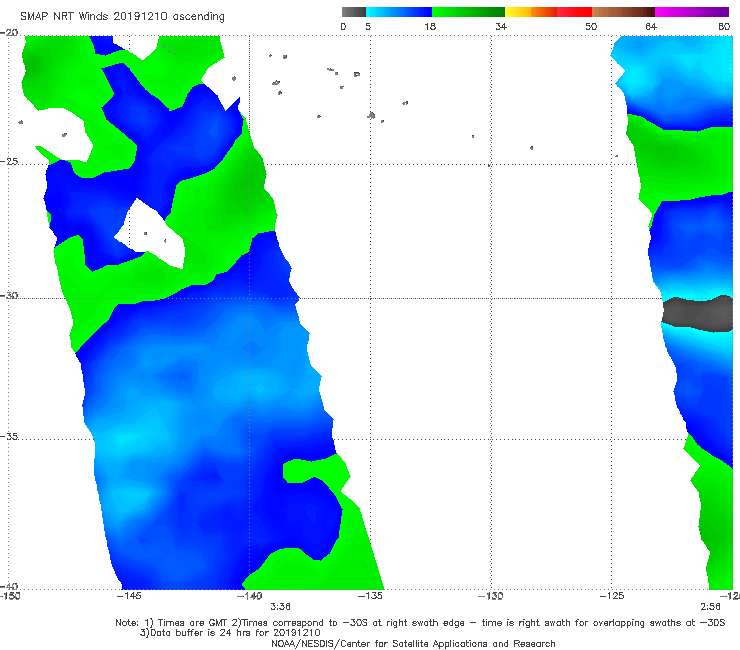Viewport: 740px width, 650px height.
Task: Click the 'Data buffer is 24 hrs' note
Action: [230, 633]
